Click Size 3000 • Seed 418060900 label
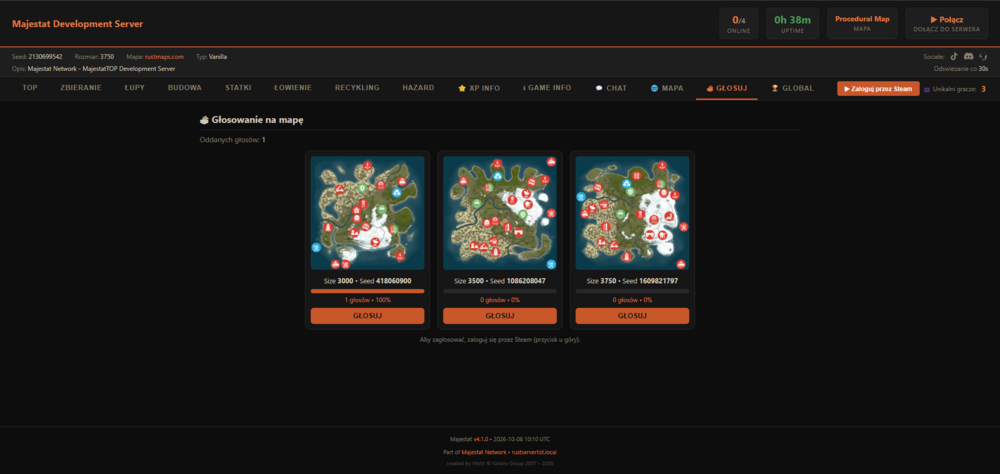Screen dimensions: 1000x474 click(x=367, y=281)
